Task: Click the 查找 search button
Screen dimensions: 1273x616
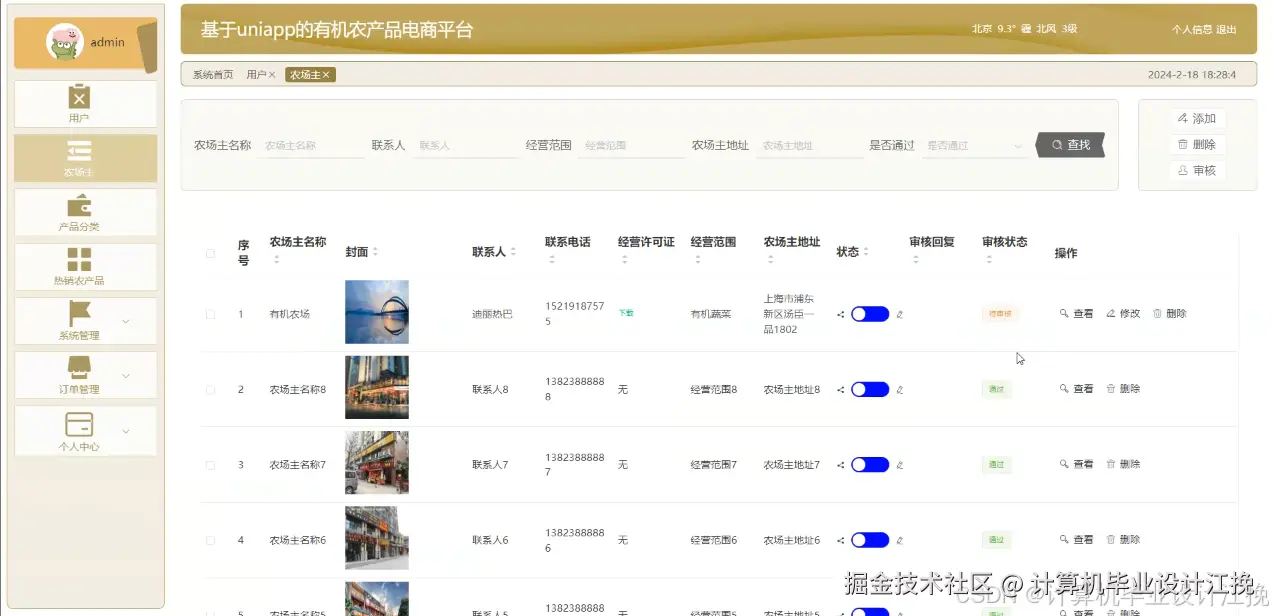Action: (1070, 145)
